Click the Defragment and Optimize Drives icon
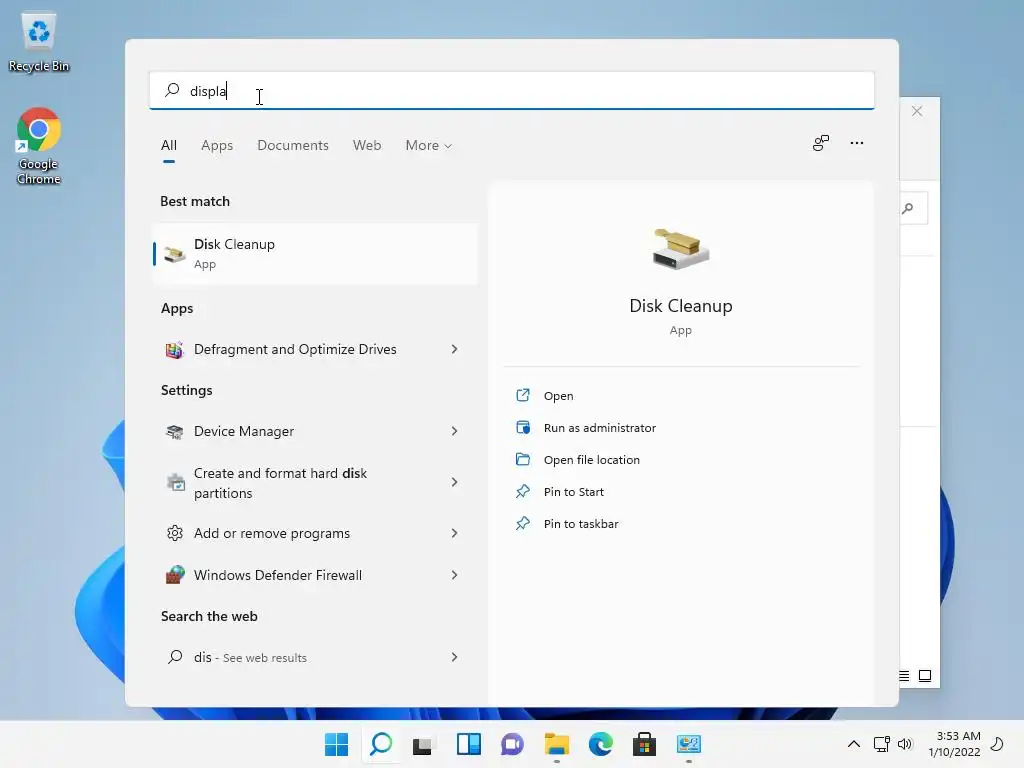This screenshot has height=768, width=1024. pos(174,349)
